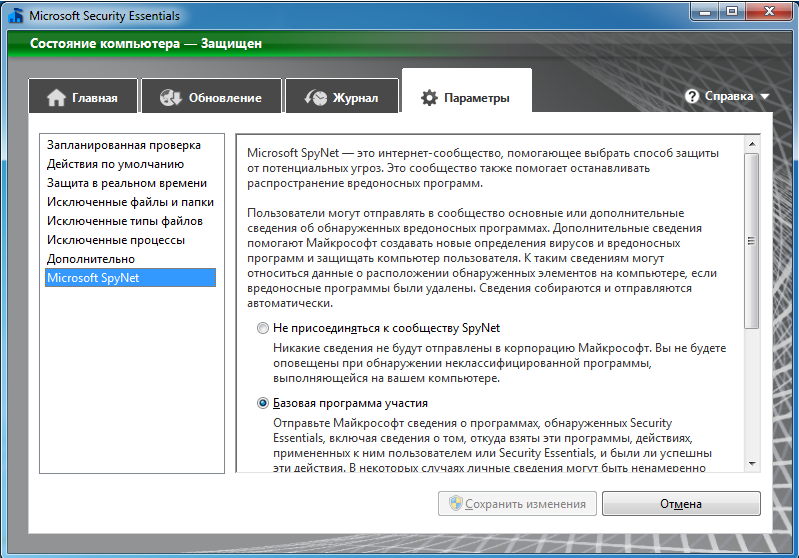Click the Состояние компьютера — Защищен status text
This screenshot has width=799, height=558.
click(x=146, y=44)
